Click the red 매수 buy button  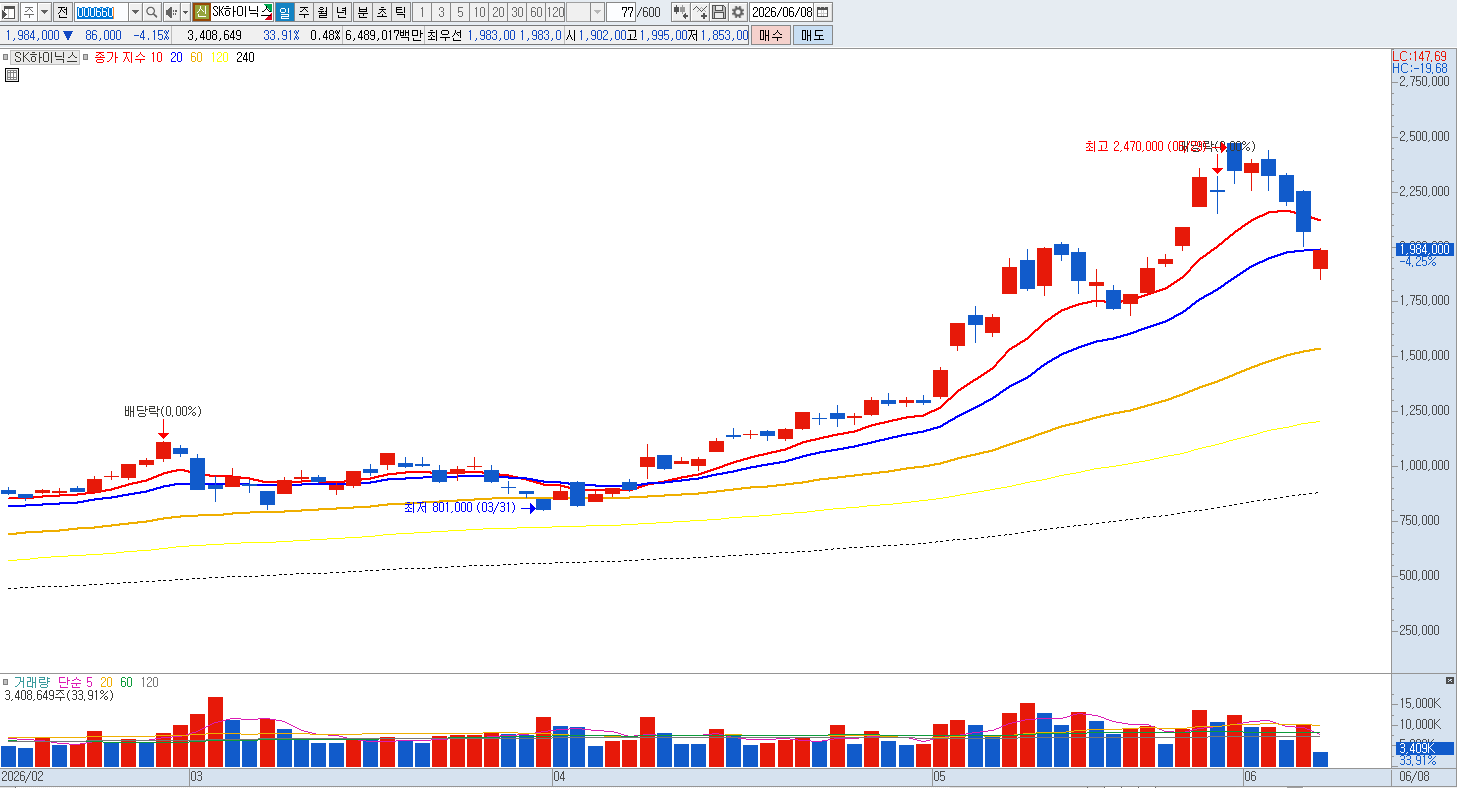pyautogui.click(x=770, y=35)
